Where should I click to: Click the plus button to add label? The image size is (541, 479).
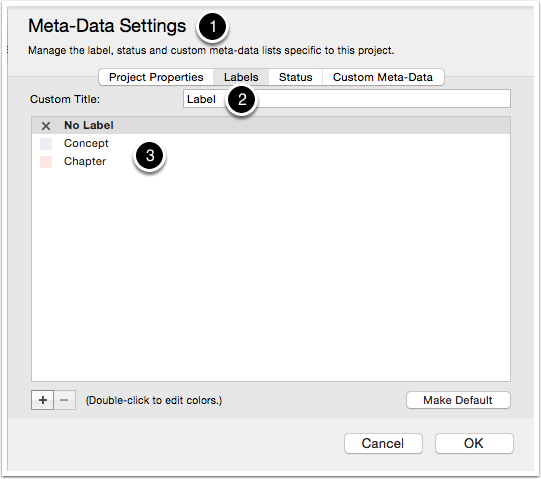coord(42,400)
